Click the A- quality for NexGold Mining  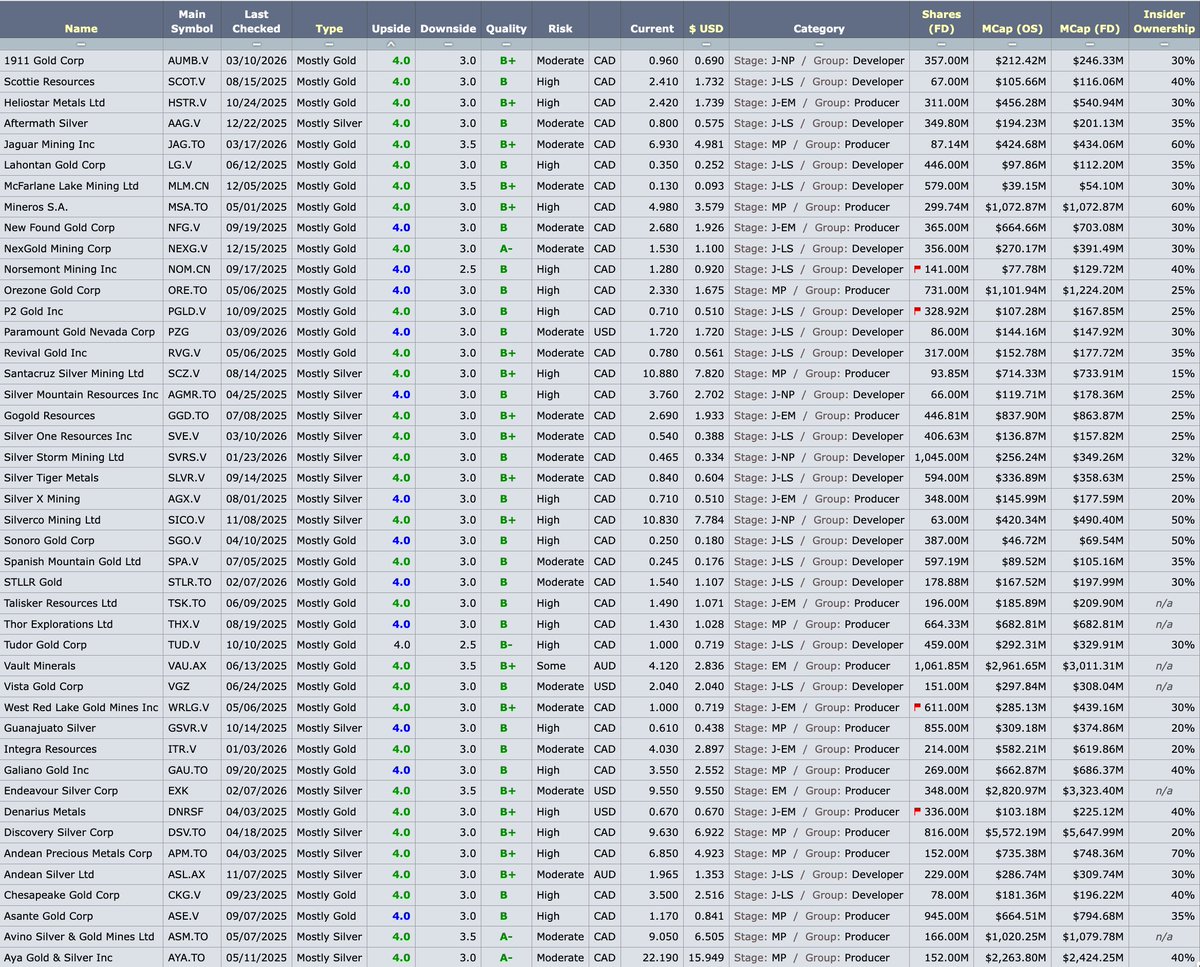click(508, 249)
